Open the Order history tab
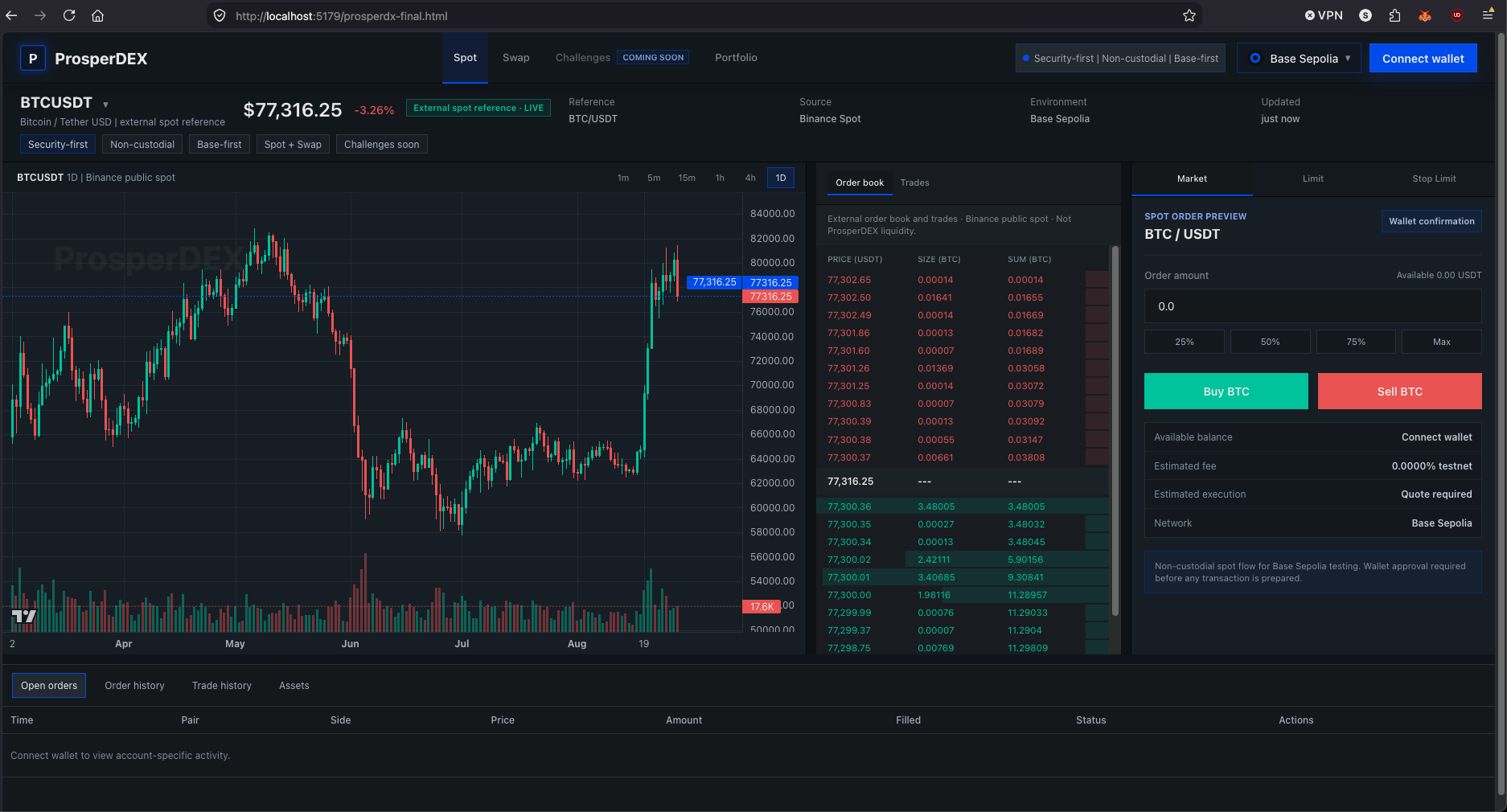Screen dimensions: 1507x812 click(134, 686)
